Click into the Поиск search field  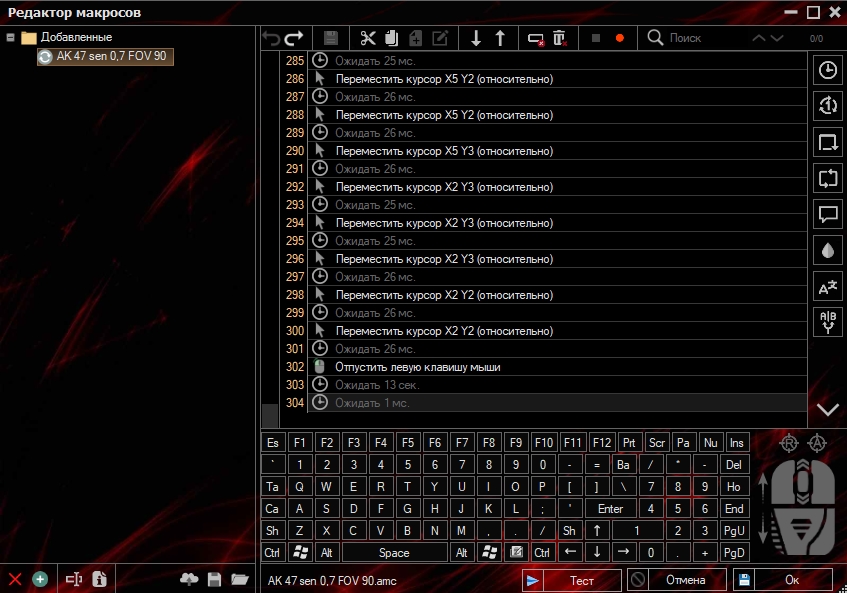click(x=700, y=38)
